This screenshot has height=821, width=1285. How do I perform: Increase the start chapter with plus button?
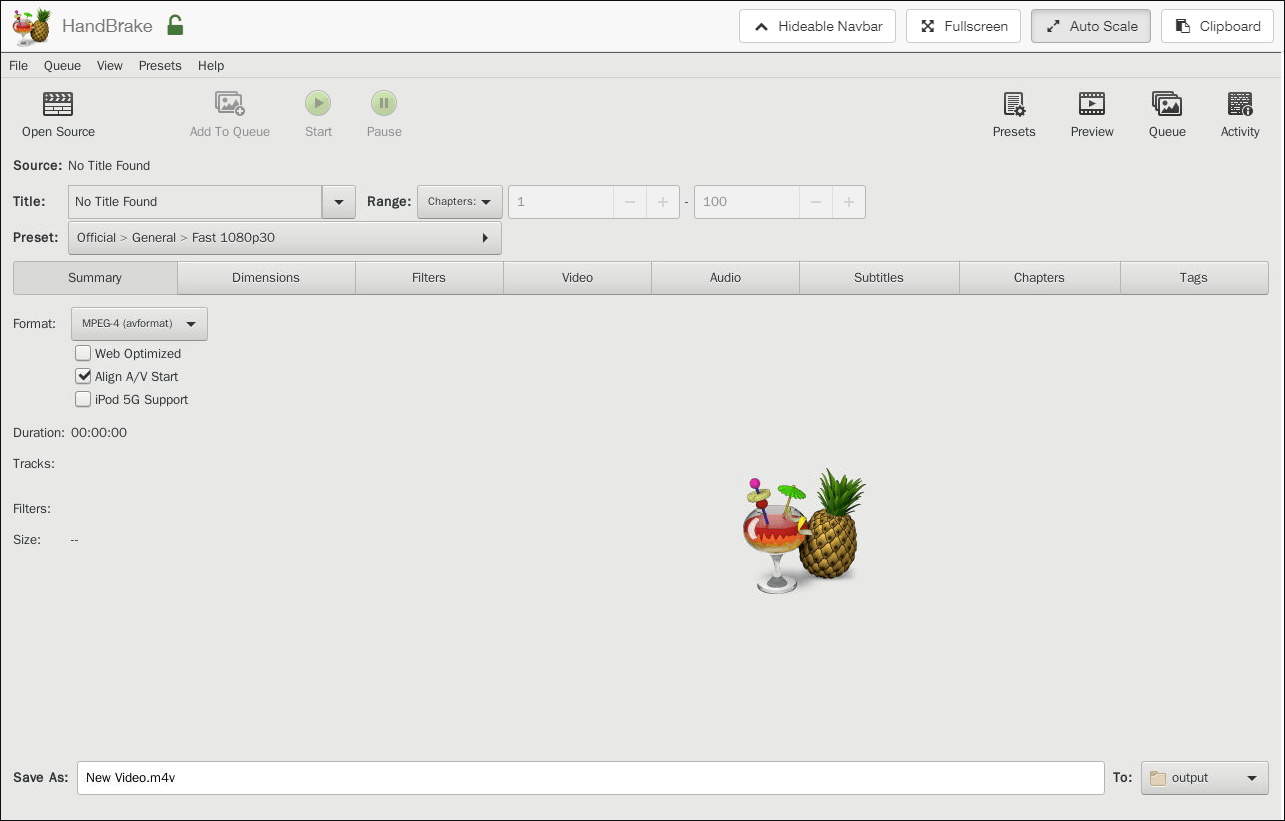663,202
